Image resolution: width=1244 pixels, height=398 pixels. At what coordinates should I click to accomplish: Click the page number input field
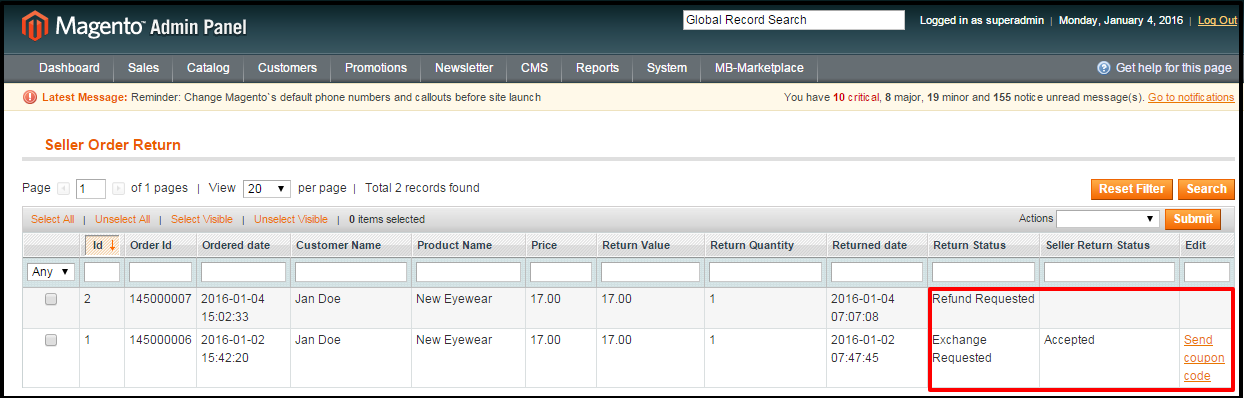click(x=90, y=188)
